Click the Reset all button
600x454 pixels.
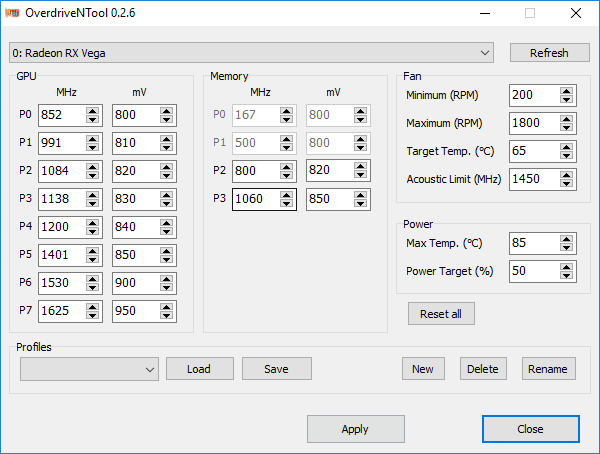pos(441,314)
